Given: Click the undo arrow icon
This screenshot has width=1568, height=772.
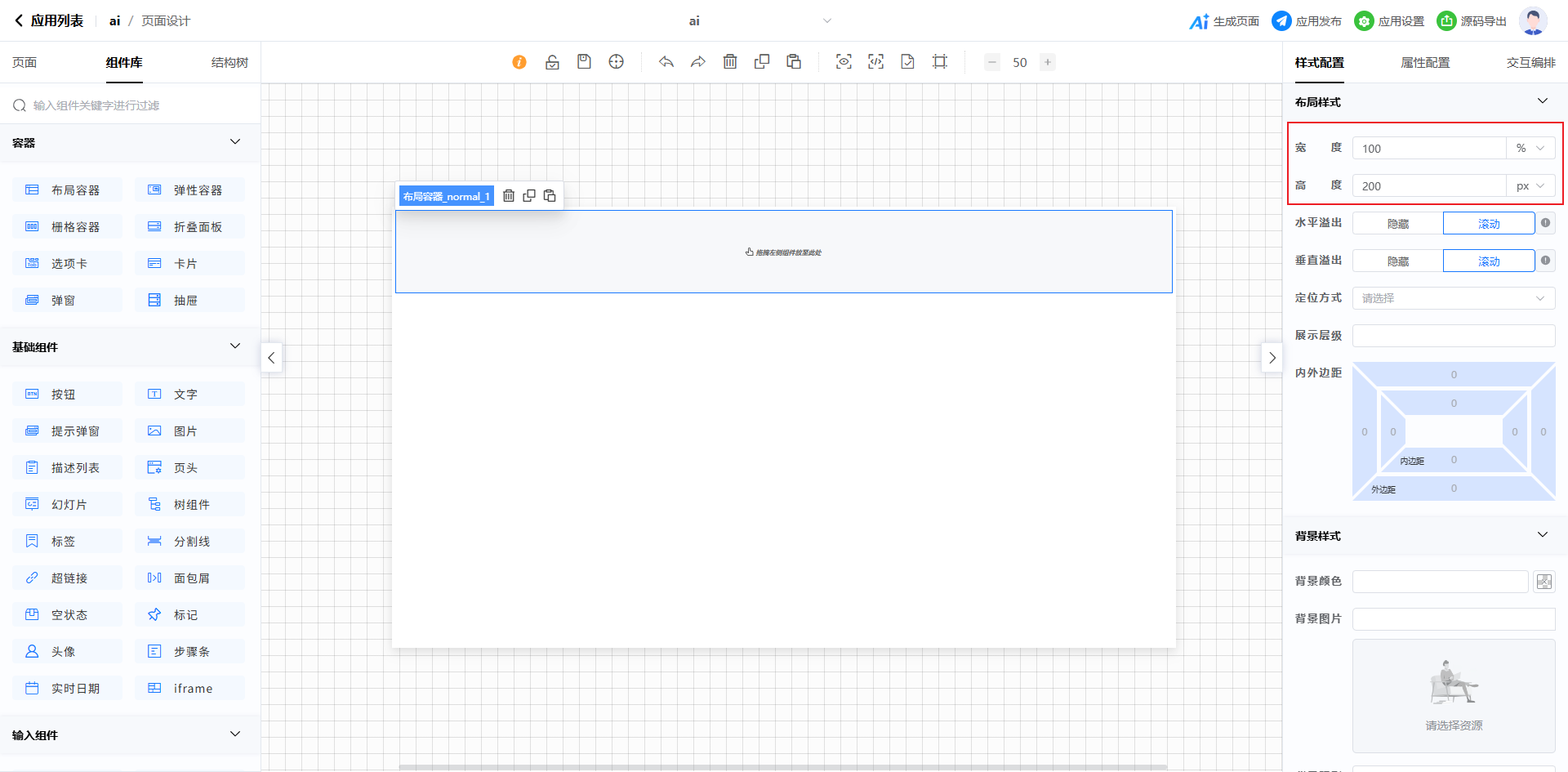Looking at the screenshot, I should [666, 62].
